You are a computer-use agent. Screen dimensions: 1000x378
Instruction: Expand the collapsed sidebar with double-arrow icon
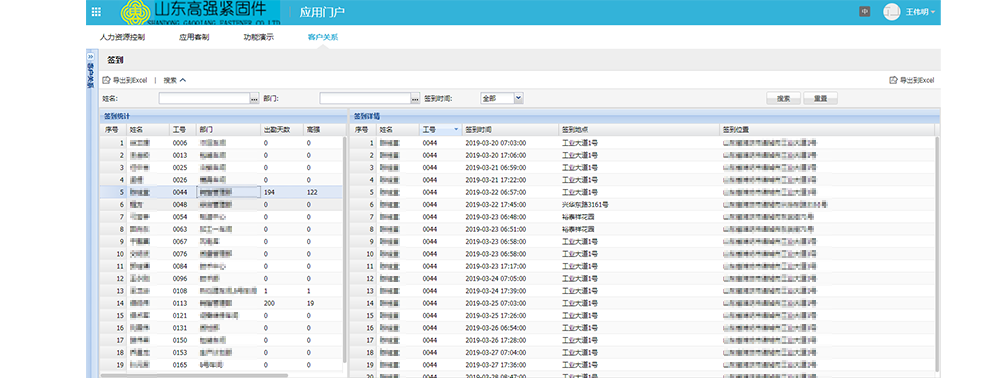[90, 56]
